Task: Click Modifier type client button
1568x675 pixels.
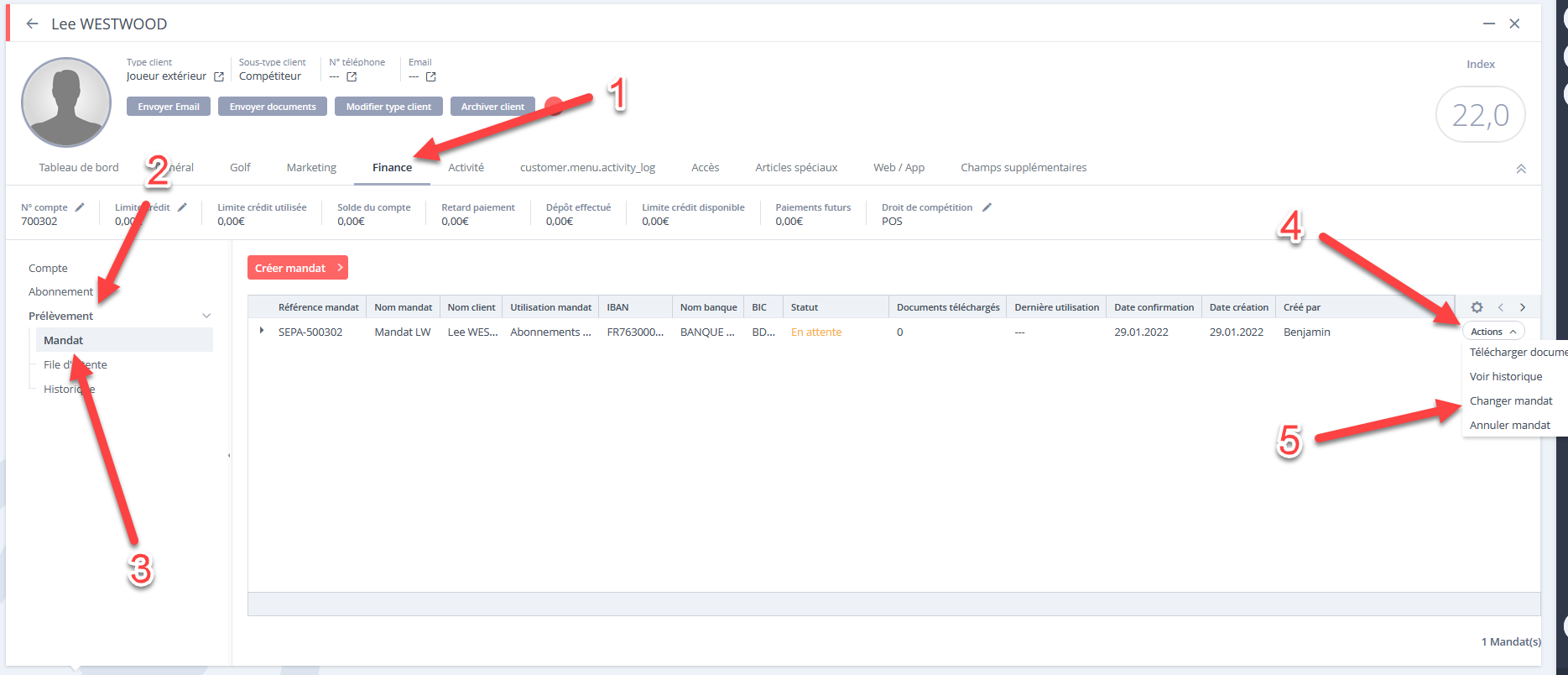Action: click(x=388, y=107)
